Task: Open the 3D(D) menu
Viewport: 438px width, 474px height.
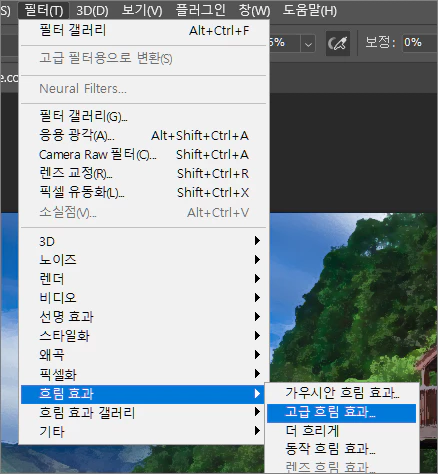Action: 92,10
